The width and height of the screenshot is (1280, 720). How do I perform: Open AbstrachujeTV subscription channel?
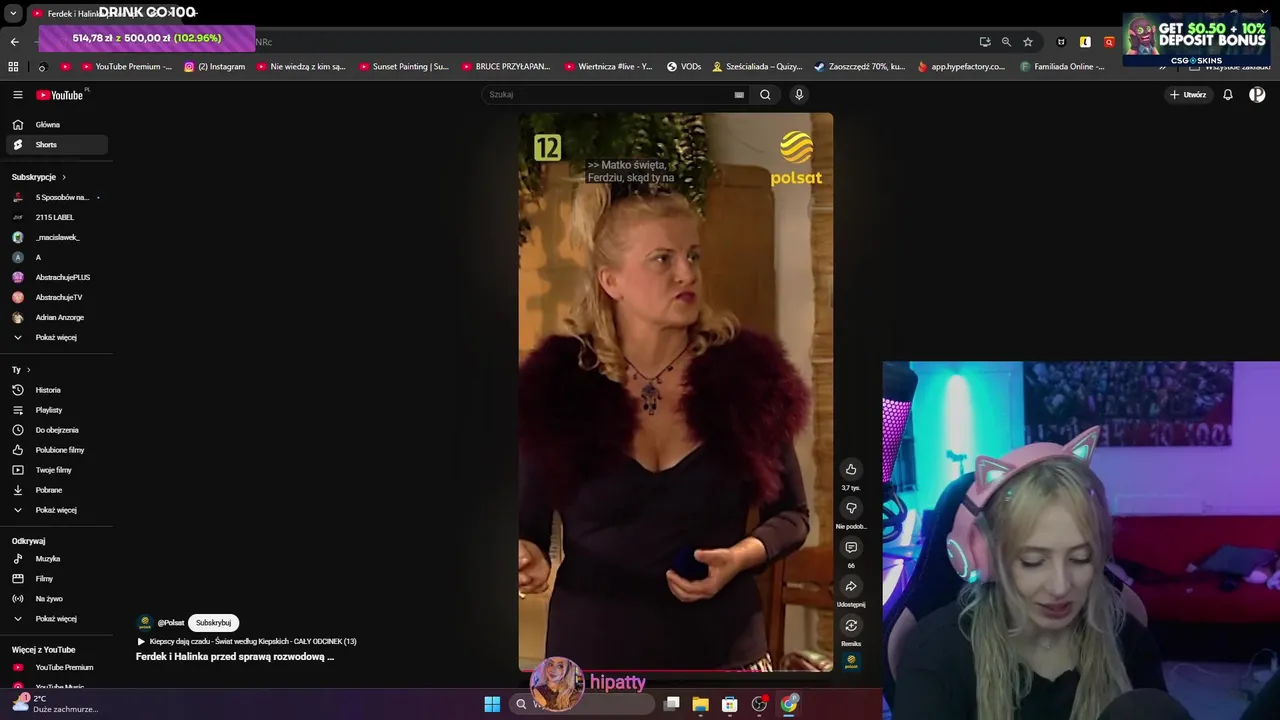[x=56, y=297]
